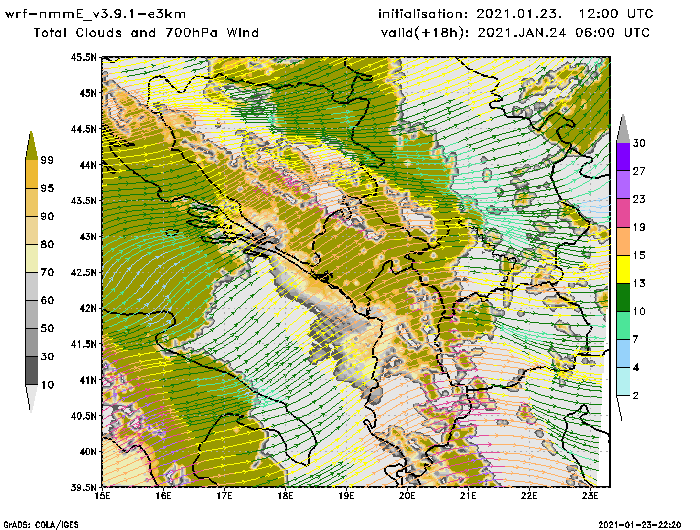Select the '18E' longitude label

(285, 496)
